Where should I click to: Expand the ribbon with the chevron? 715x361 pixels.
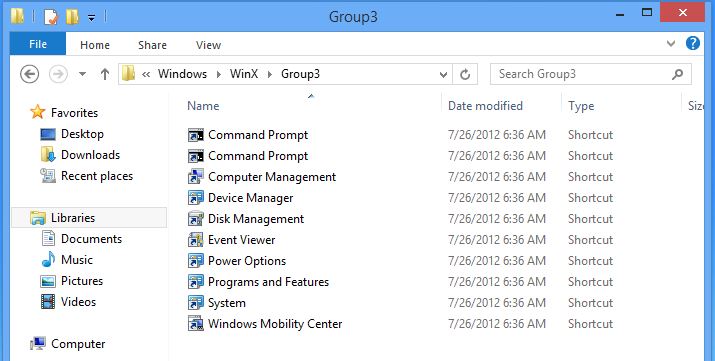671,44
